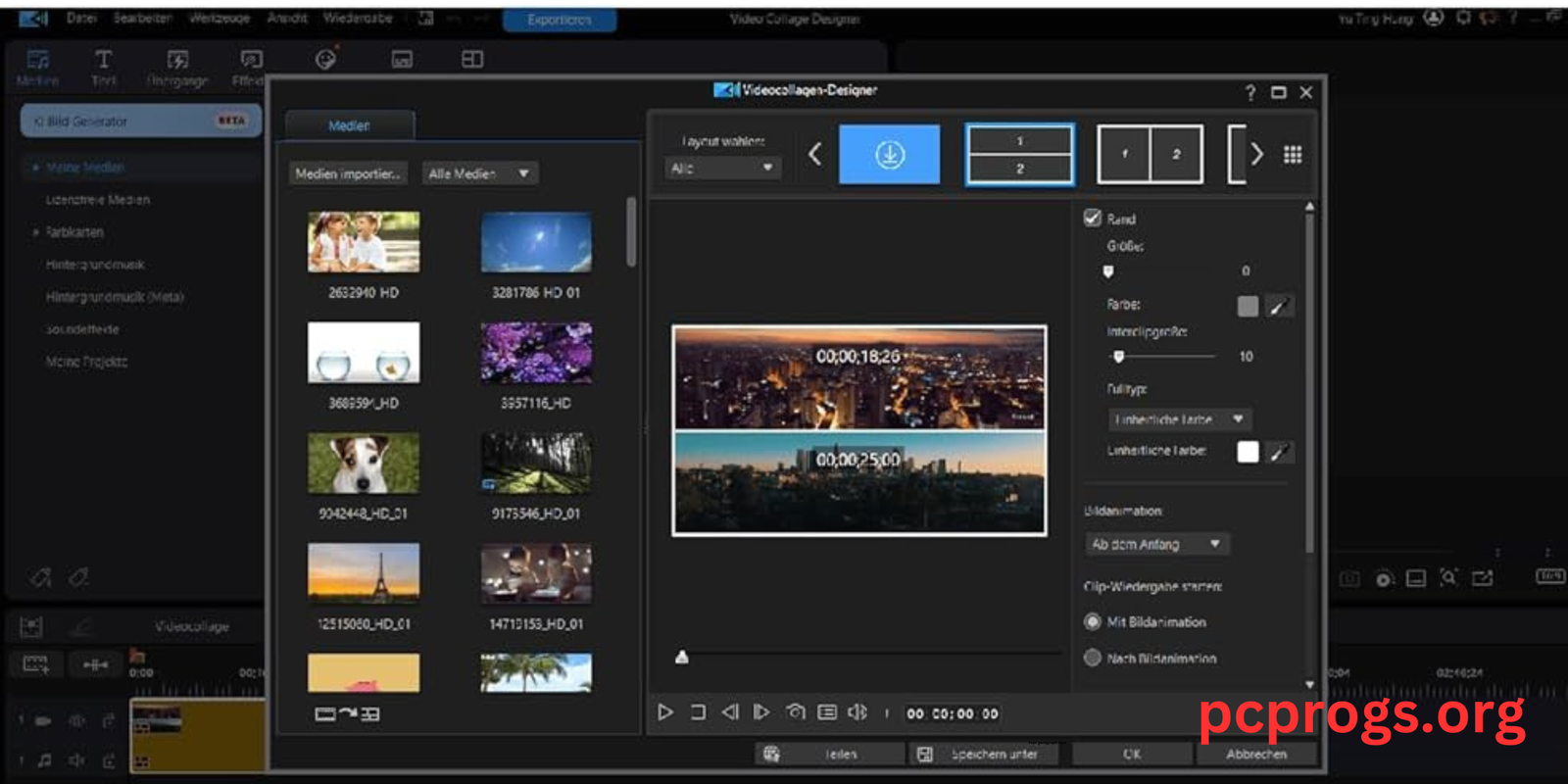Select the 9042448_HD_01 dog clip thumbnail
Viewport: 1568px width, 784px height.
click(x=364, y=464)
